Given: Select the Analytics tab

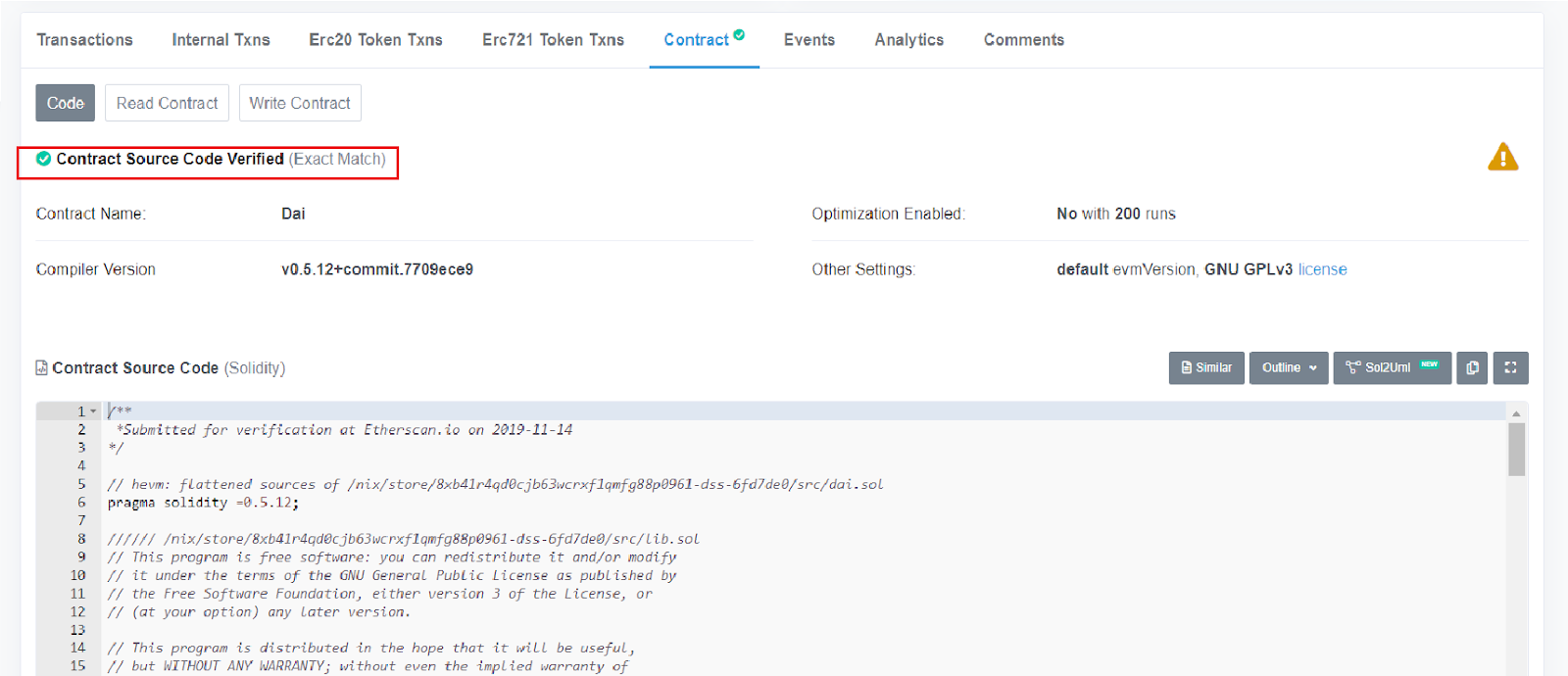Looking at the screenshot, I should [908, 40].
